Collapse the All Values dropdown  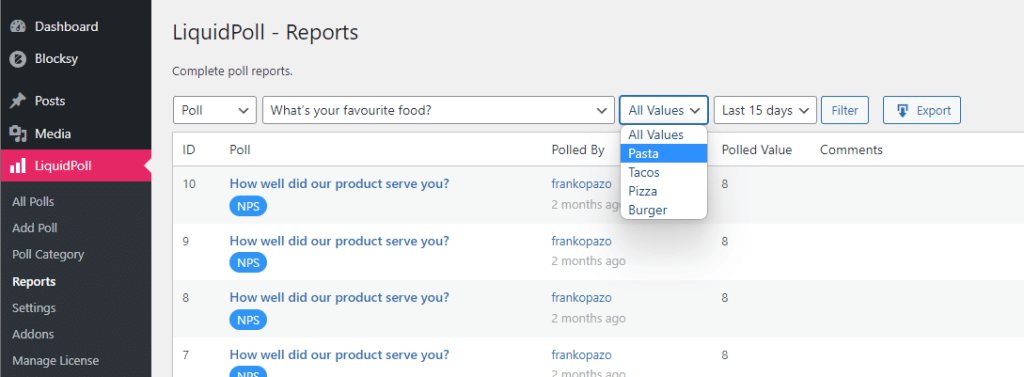click(664, 110)
